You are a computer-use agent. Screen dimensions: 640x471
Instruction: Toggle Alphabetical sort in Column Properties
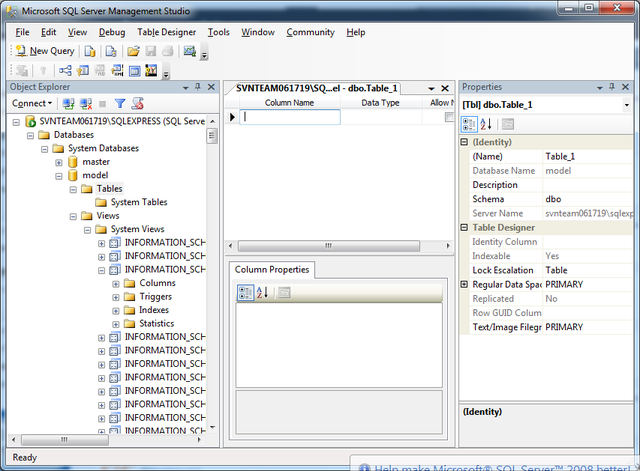pyautogui.click(x=262, y=292)
